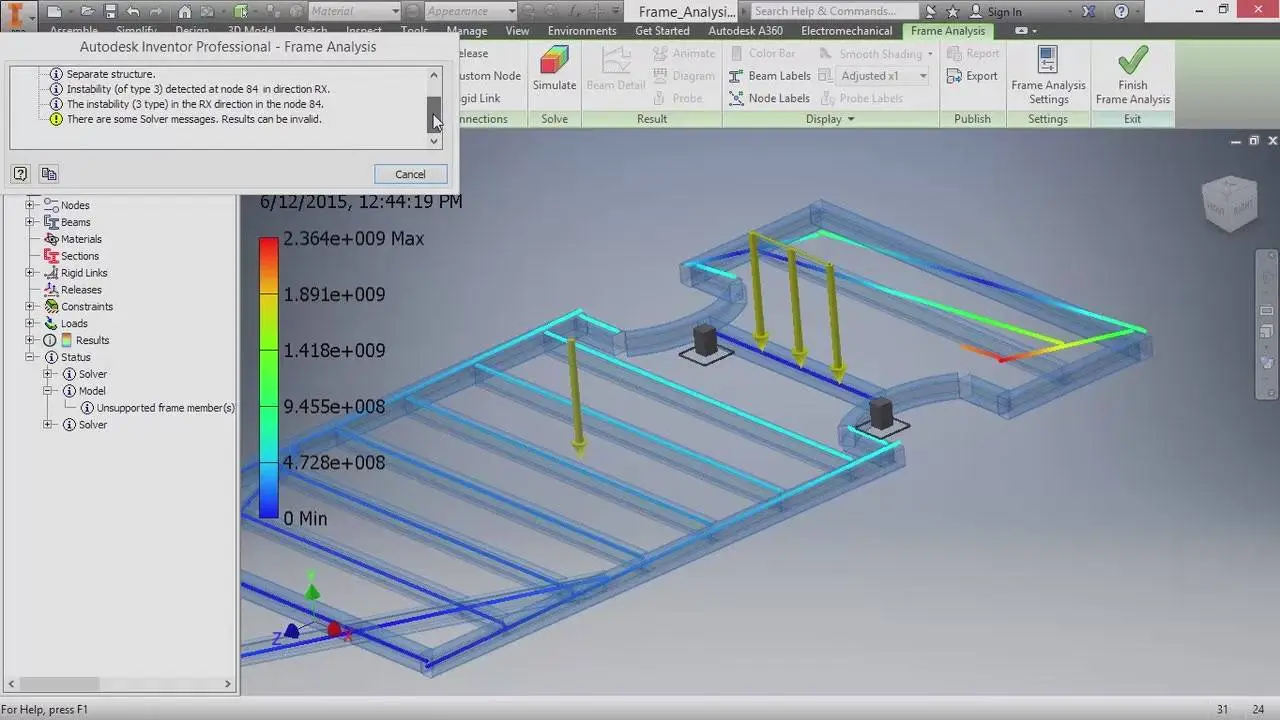1280x720 pixels.
Task: Open the Adjusted x1 displacement dropdown
Action: pos(923,76)
